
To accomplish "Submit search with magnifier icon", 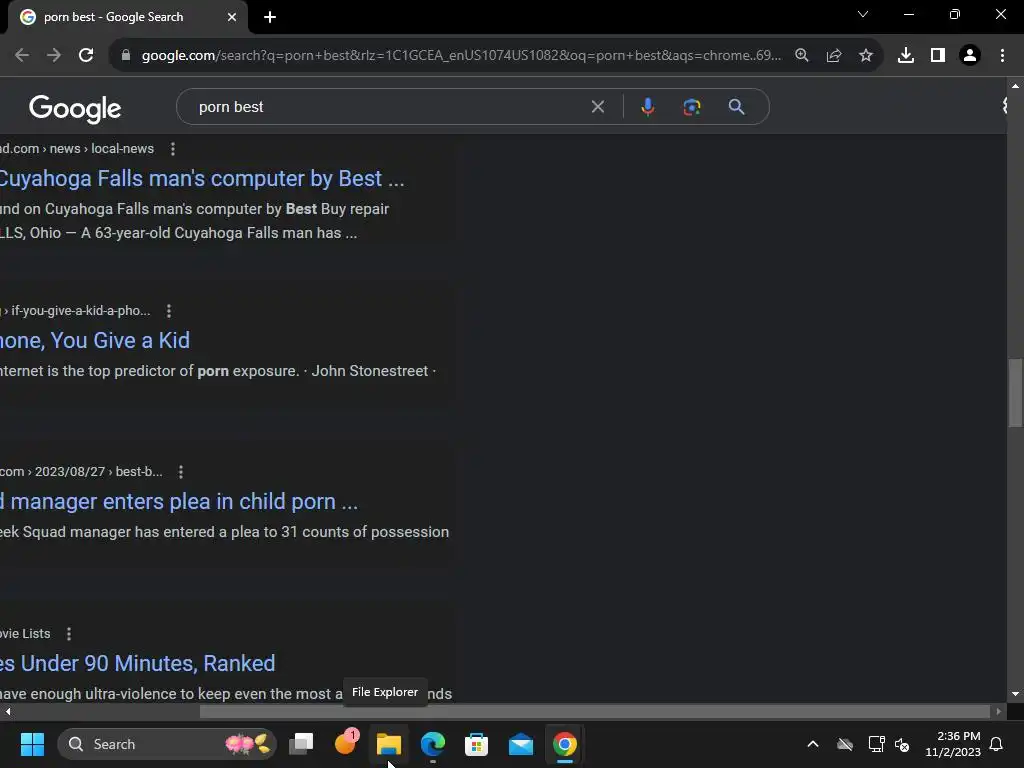I will pyautogui.click(x=736, y=106).
